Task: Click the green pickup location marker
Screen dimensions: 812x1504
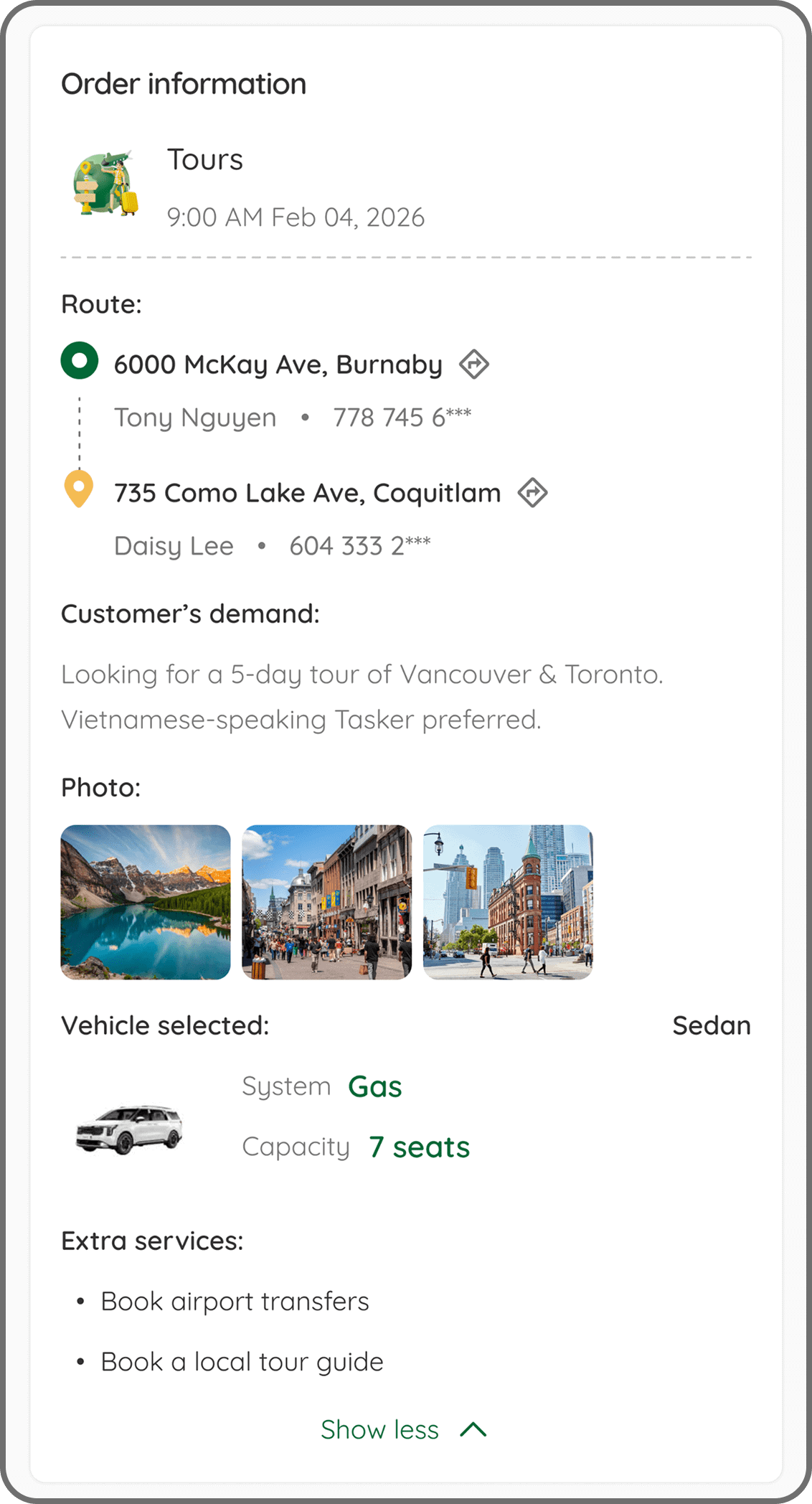Action: click(80, 360)
